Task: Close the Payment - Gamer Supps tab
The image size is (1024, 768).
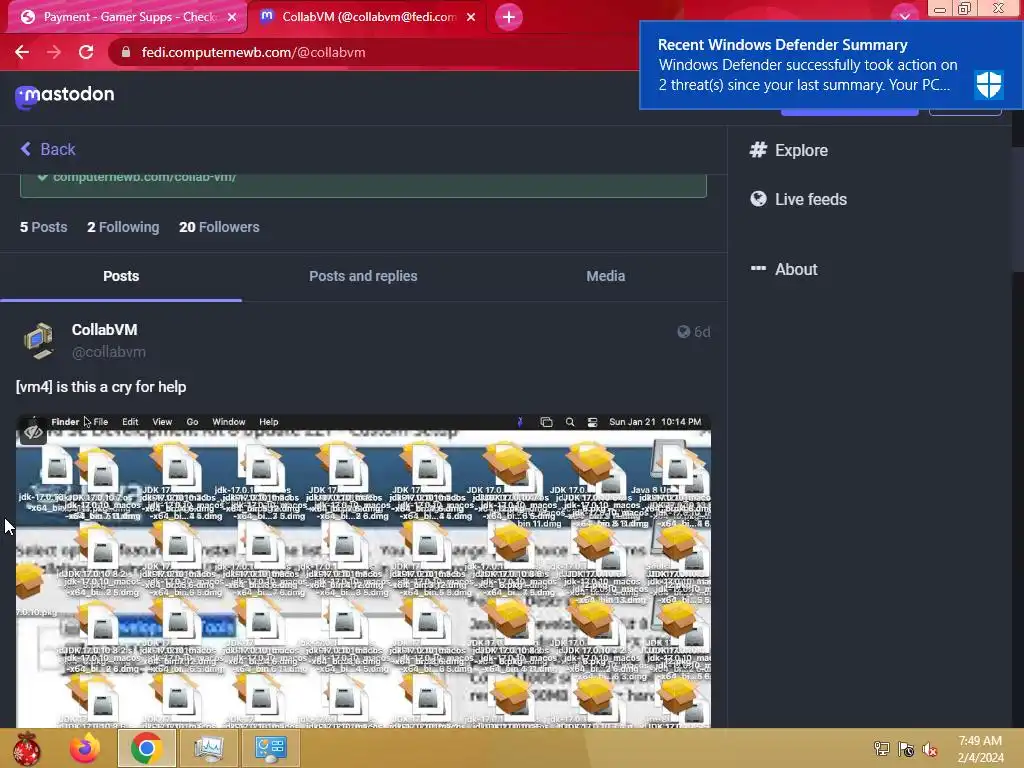Action: 232,17
